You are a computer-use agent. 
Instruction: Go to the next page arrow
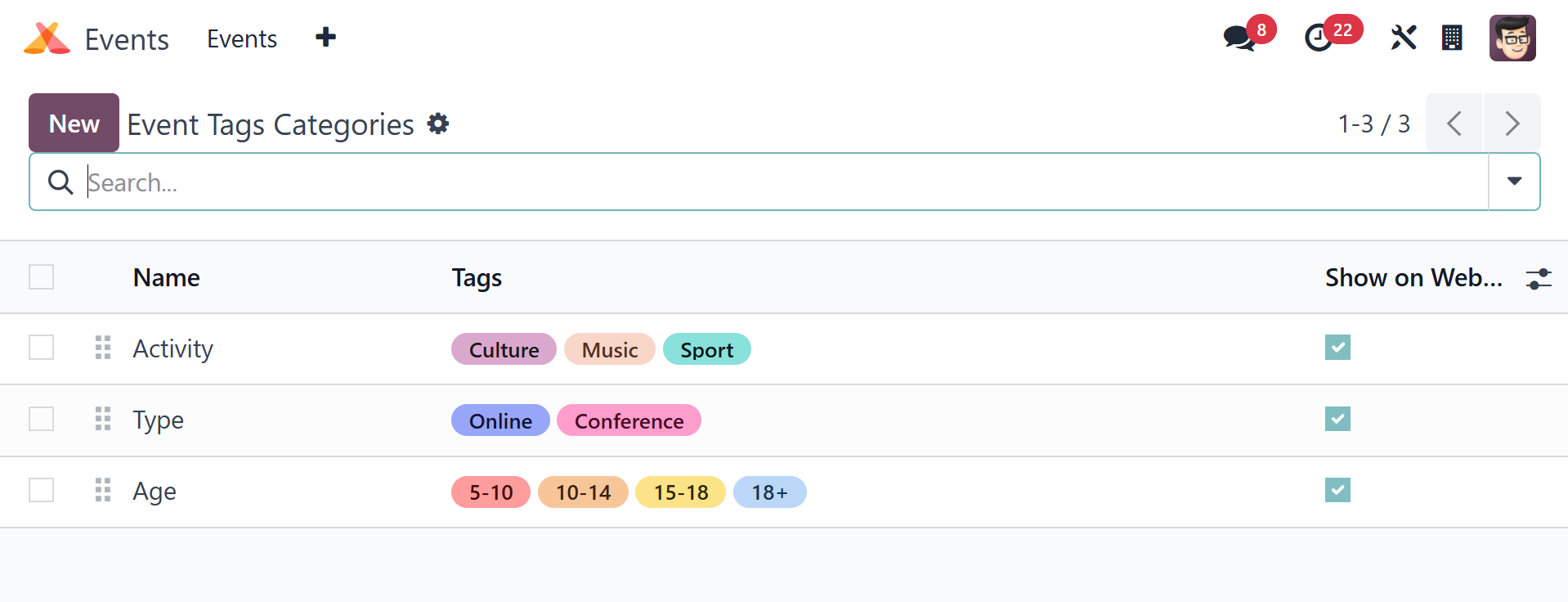click(1512, 124)
